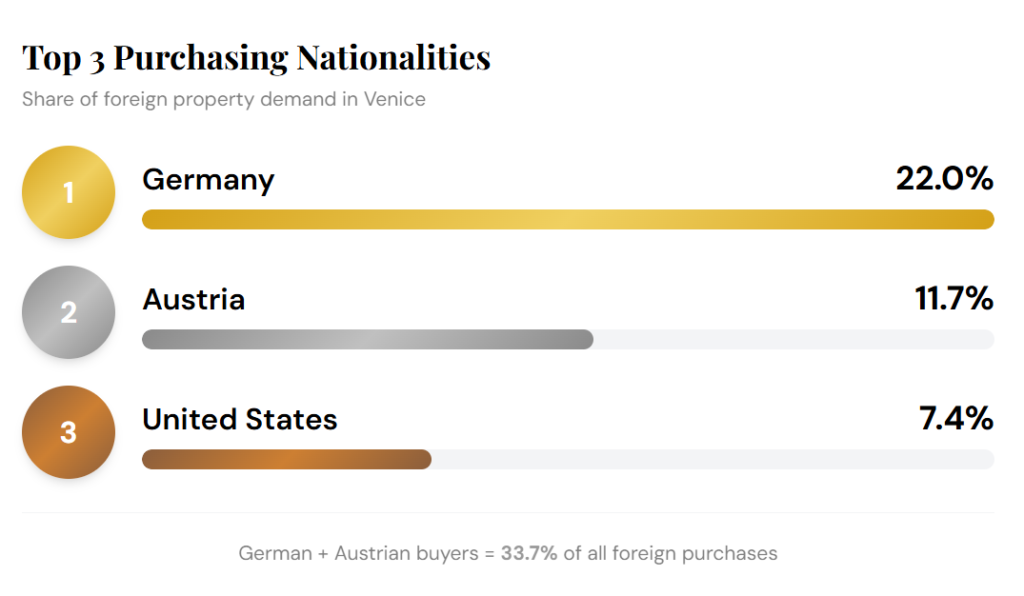Select the Austria country label
The height and width of the screenshot is (596, 1024).
point(193,300)
